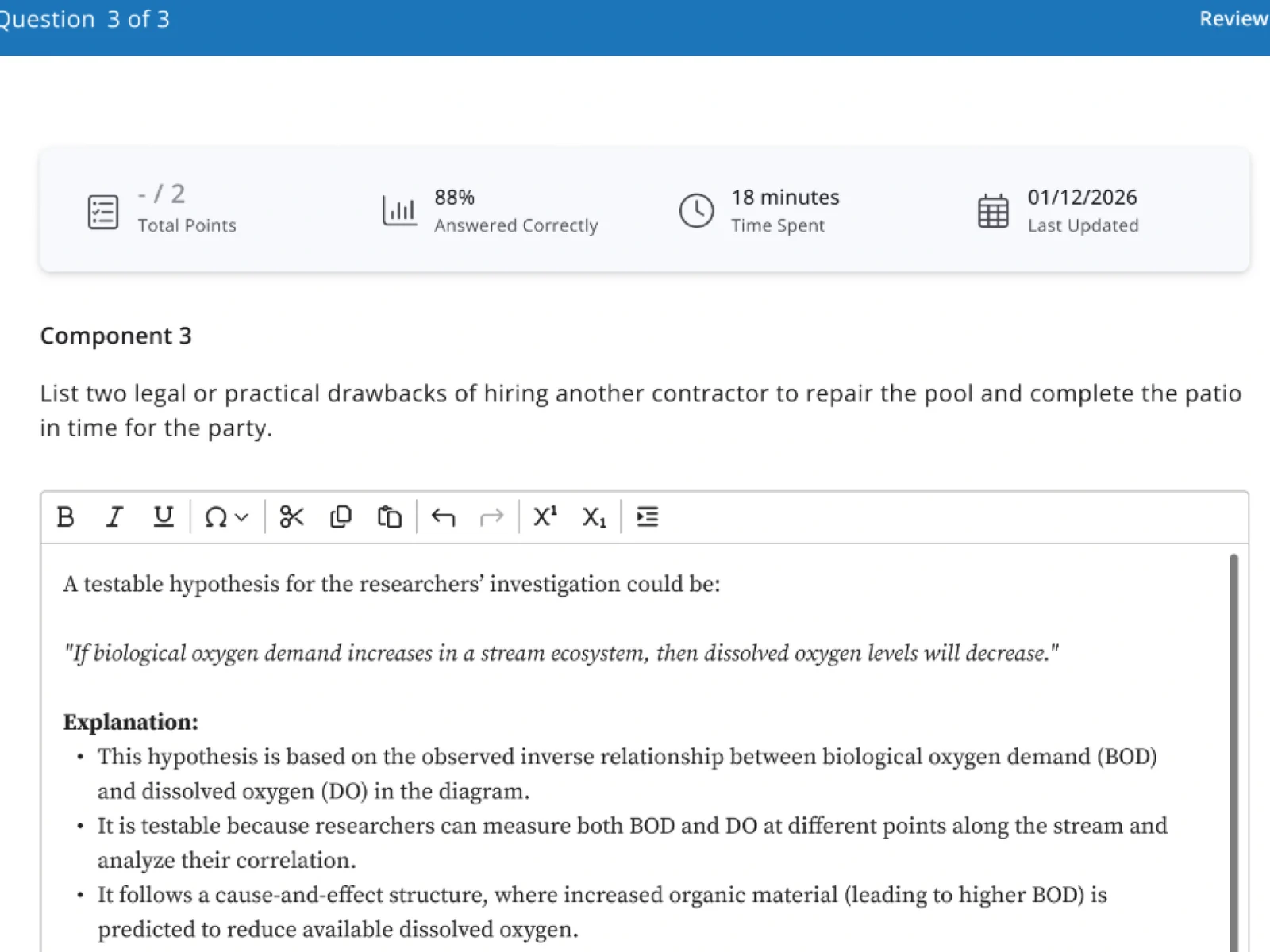The image size is (1270, 952).
Task: Apply italic formatting
Action: [114, 517]
